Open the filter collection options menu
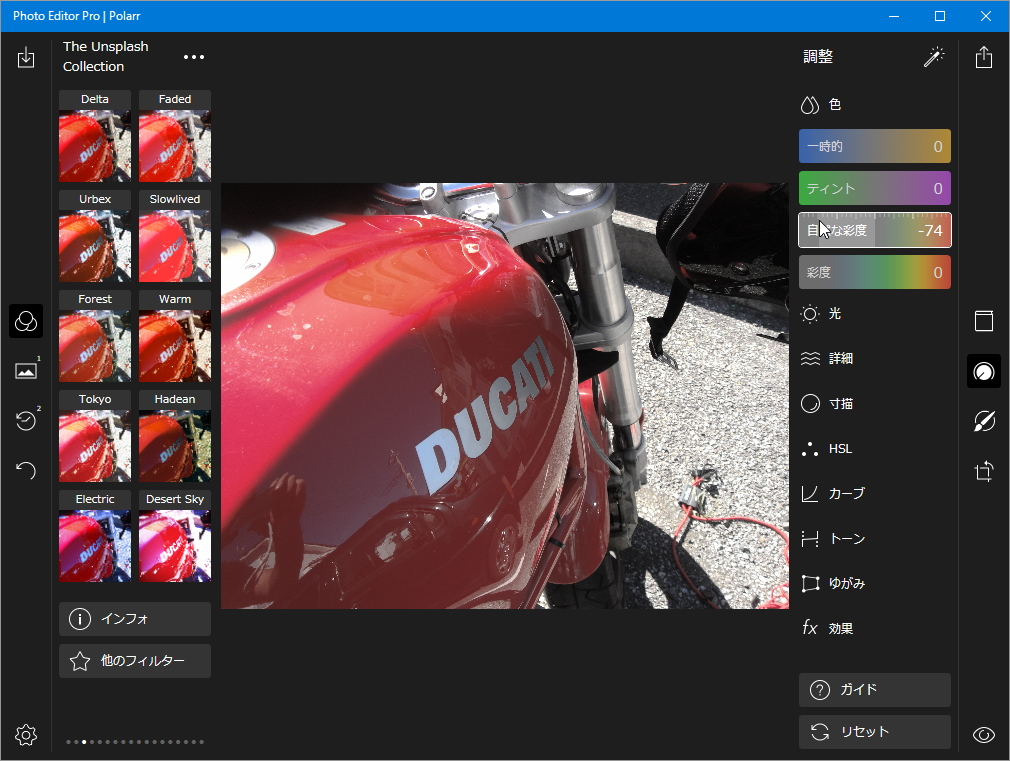Viewport: 1010px width, 761px height. [x=194, y=57]
